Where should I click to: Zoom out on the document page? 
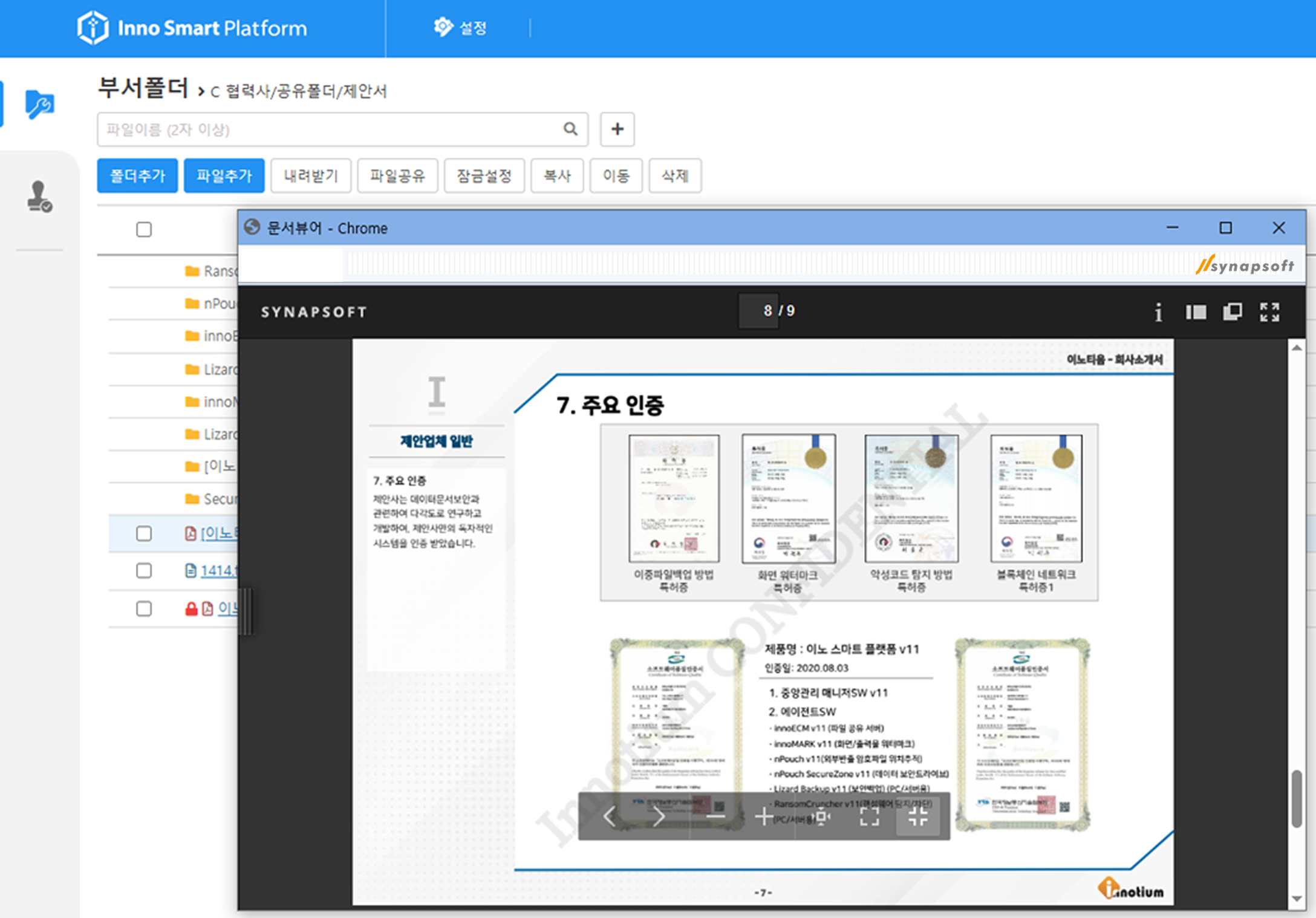coord(715,816)
